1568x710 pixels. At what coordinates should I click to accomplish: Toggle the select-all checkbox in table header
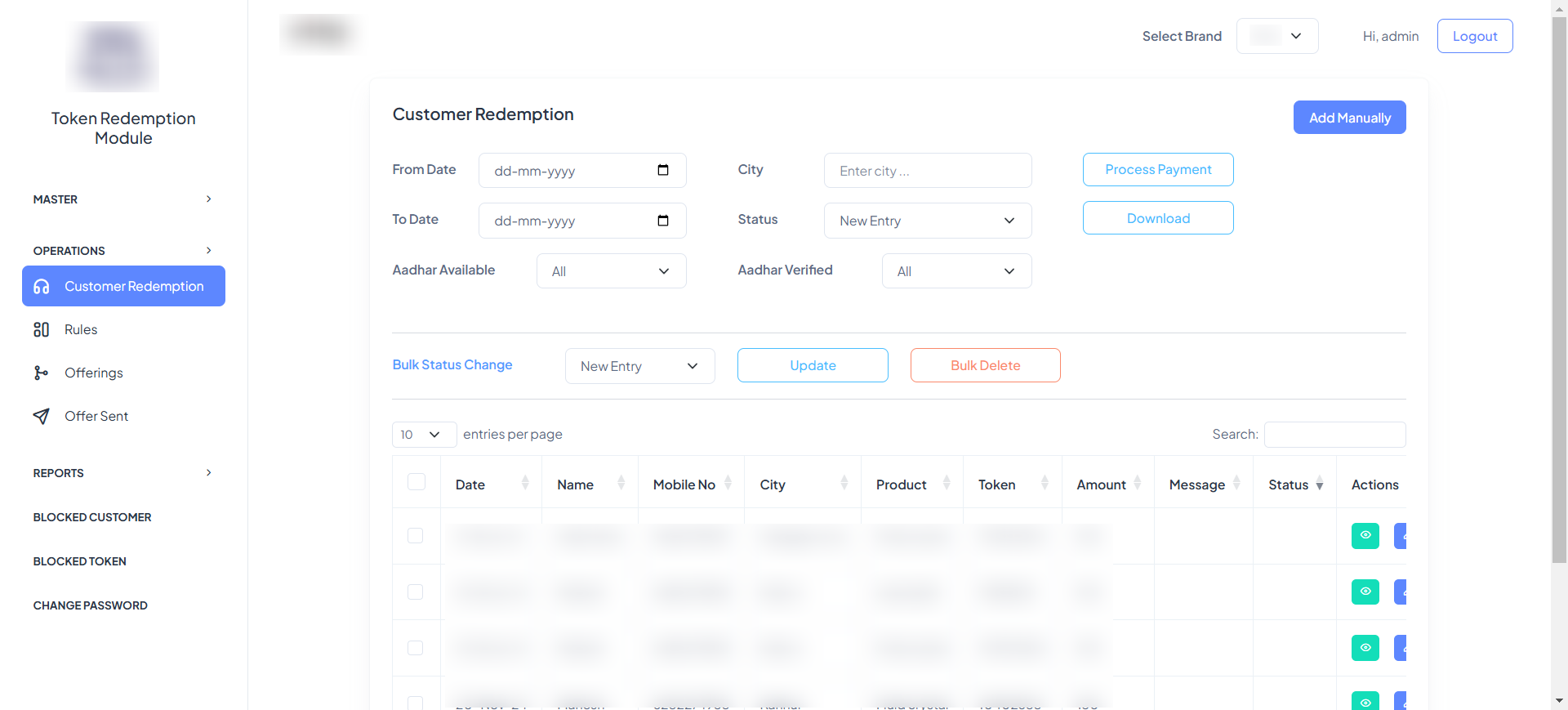point(416,482)
